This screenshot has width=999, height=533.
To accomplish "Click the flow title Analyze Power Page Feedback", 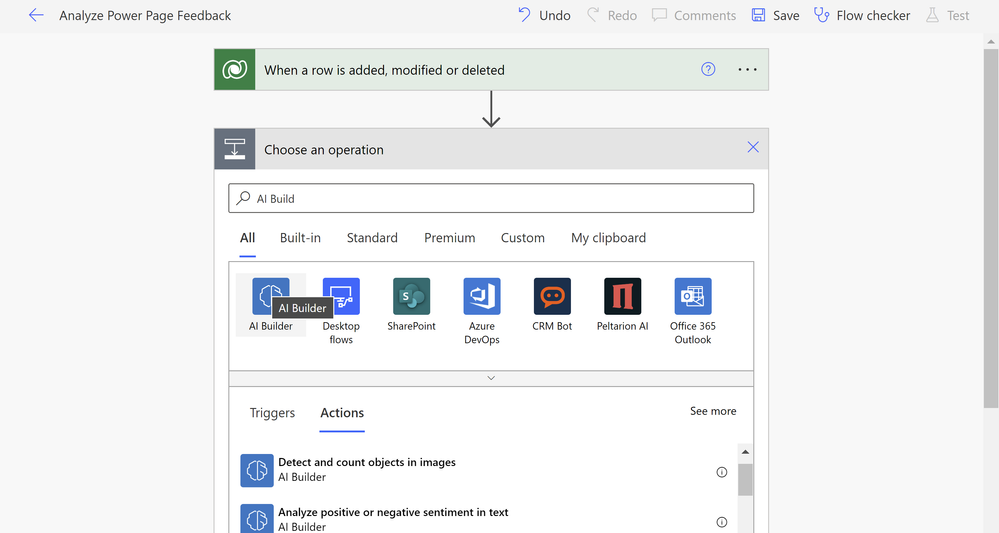I will point(145,15).
